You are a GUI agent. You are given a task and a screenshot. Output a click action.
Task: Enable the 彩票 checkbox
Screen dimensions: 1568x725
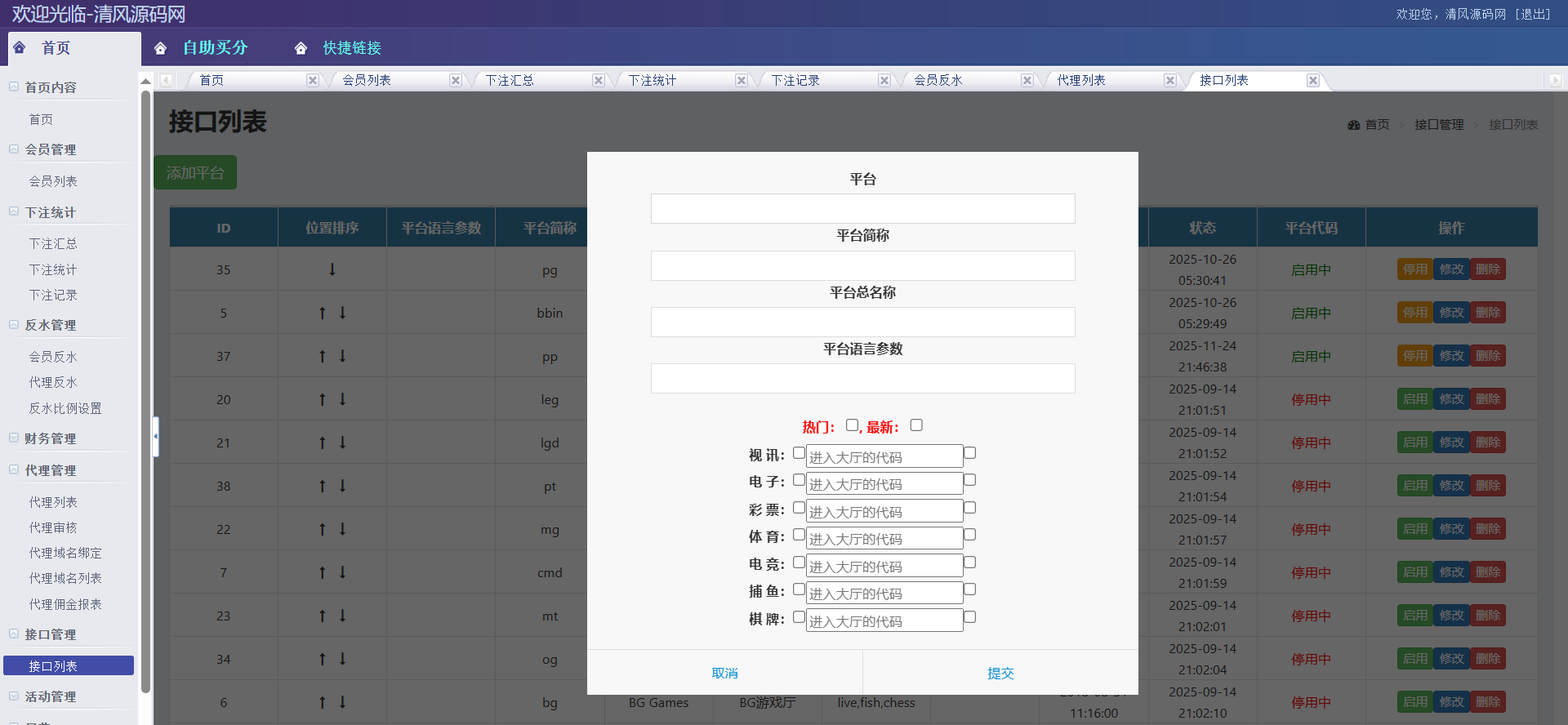pos(799,508)
